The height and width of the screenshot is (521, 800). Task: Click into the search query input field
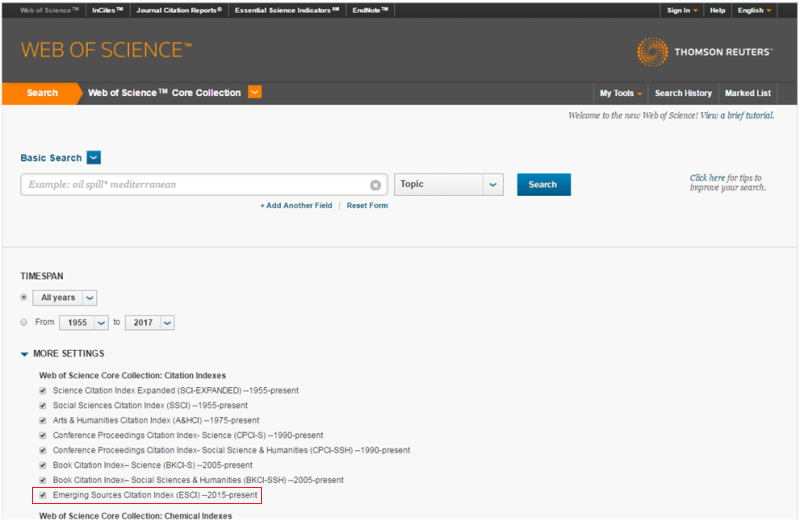204,184
